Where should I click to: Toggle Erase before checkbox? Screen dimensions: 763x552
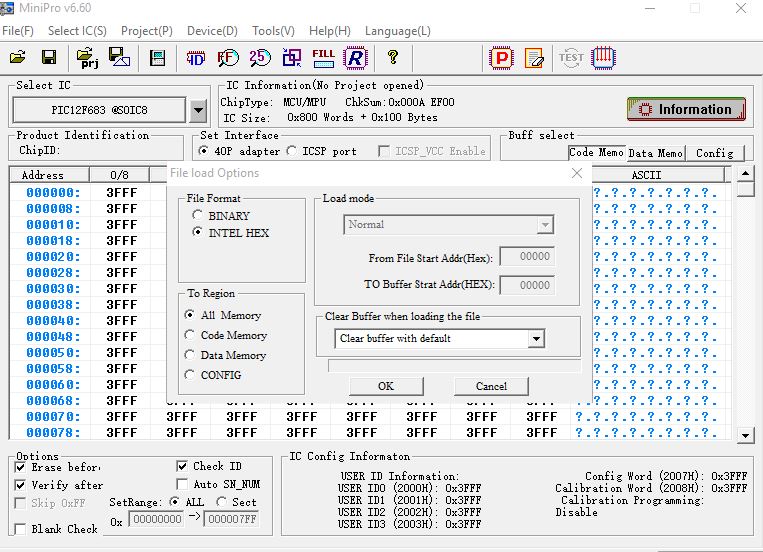pos(20,467)
